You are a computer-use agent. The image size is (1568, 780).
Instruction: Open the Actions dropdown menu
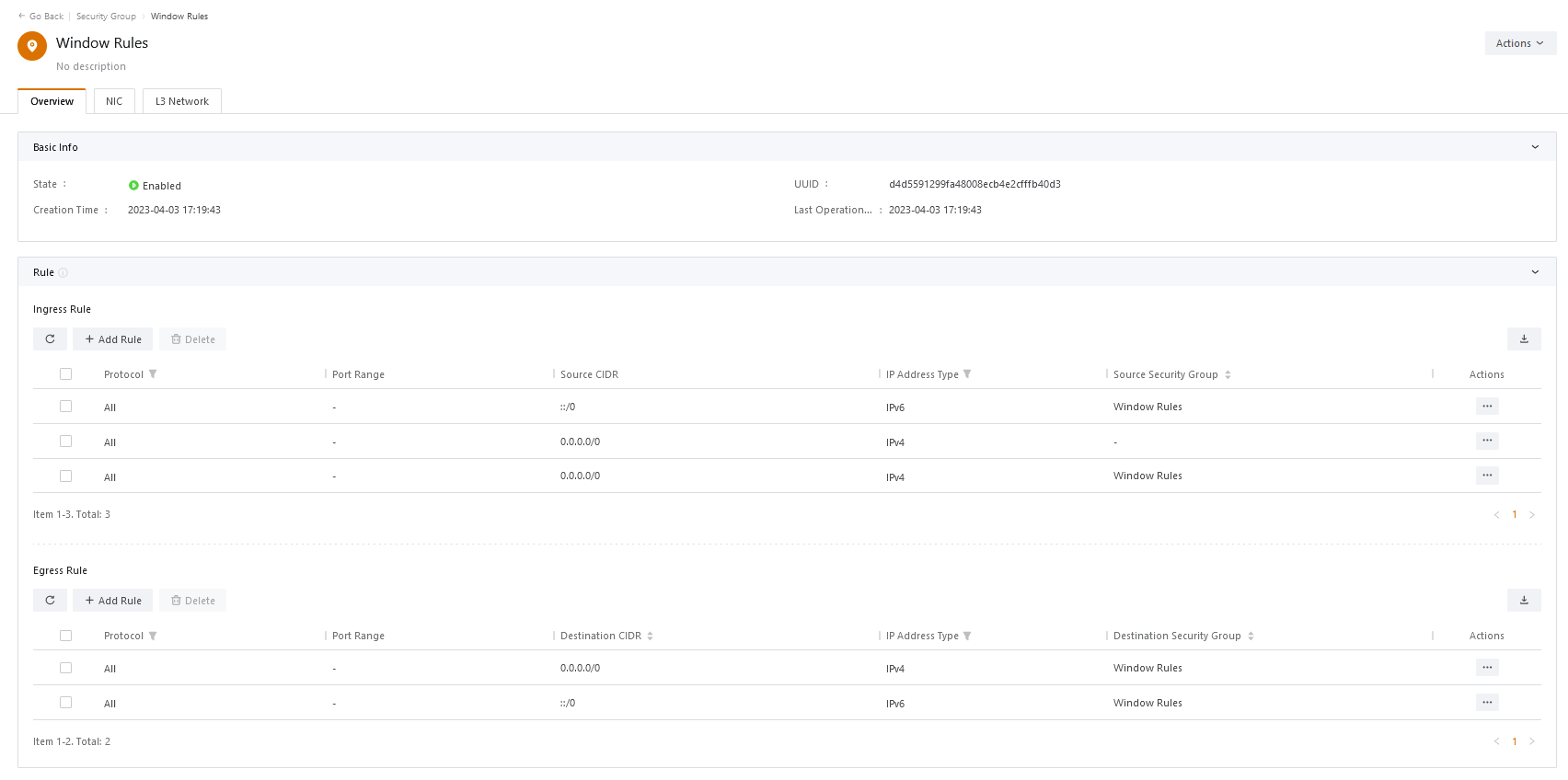(1520, 43)
